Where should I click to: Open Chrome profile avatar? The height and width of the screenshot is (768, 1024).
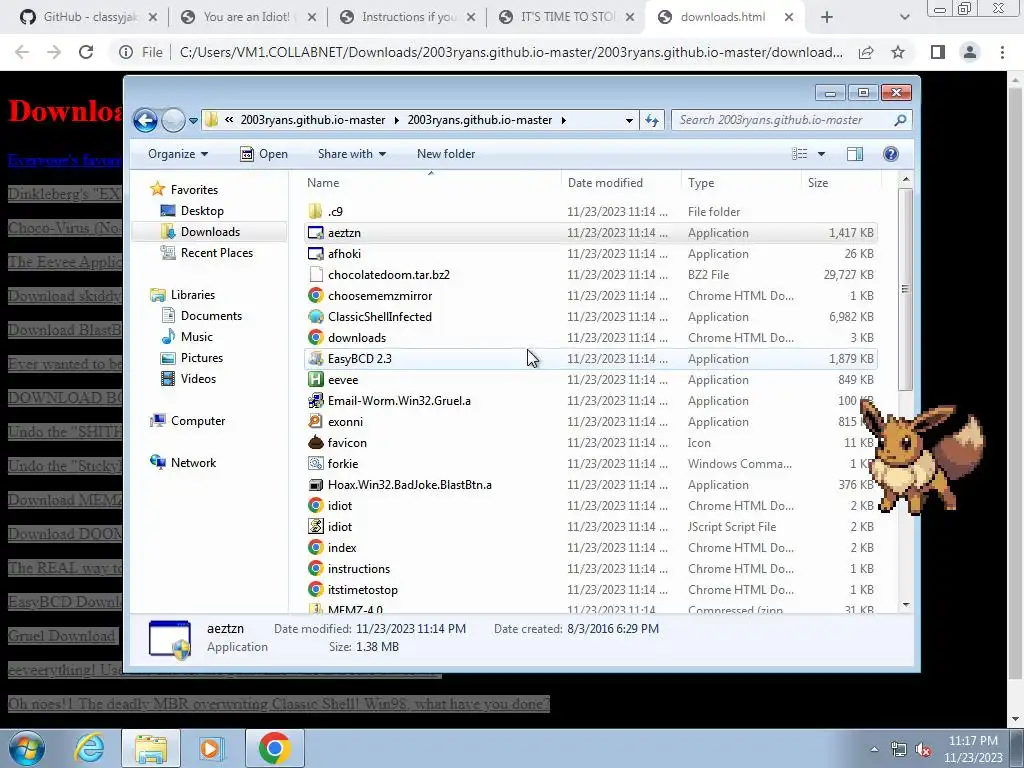tap(970, 52)
